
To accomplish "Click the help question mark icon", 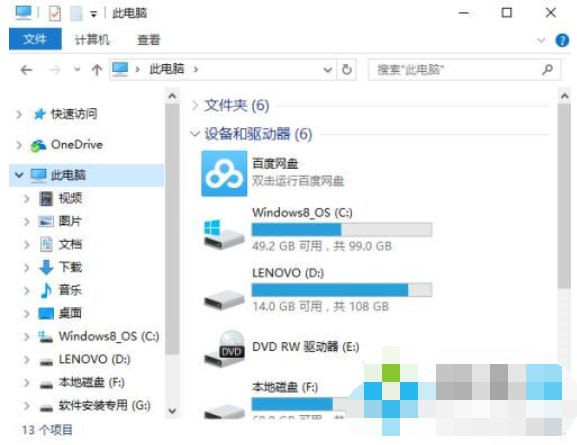I will (x=562, y=40).
